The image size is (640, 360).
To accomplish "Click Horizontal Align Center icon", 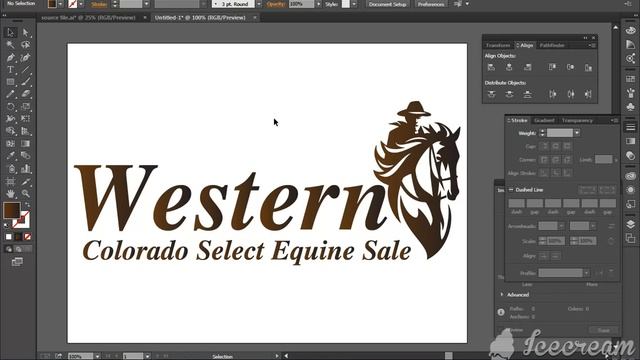I will click(509, 67).
